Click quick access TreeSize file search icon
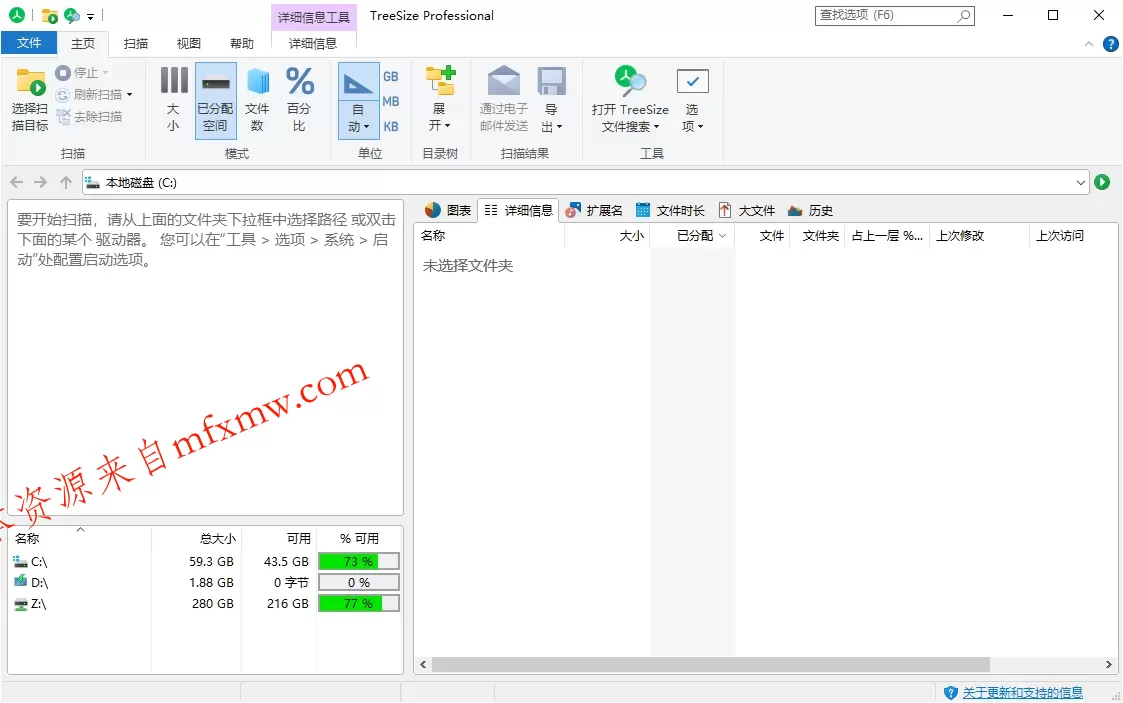 tap(72, 15)
